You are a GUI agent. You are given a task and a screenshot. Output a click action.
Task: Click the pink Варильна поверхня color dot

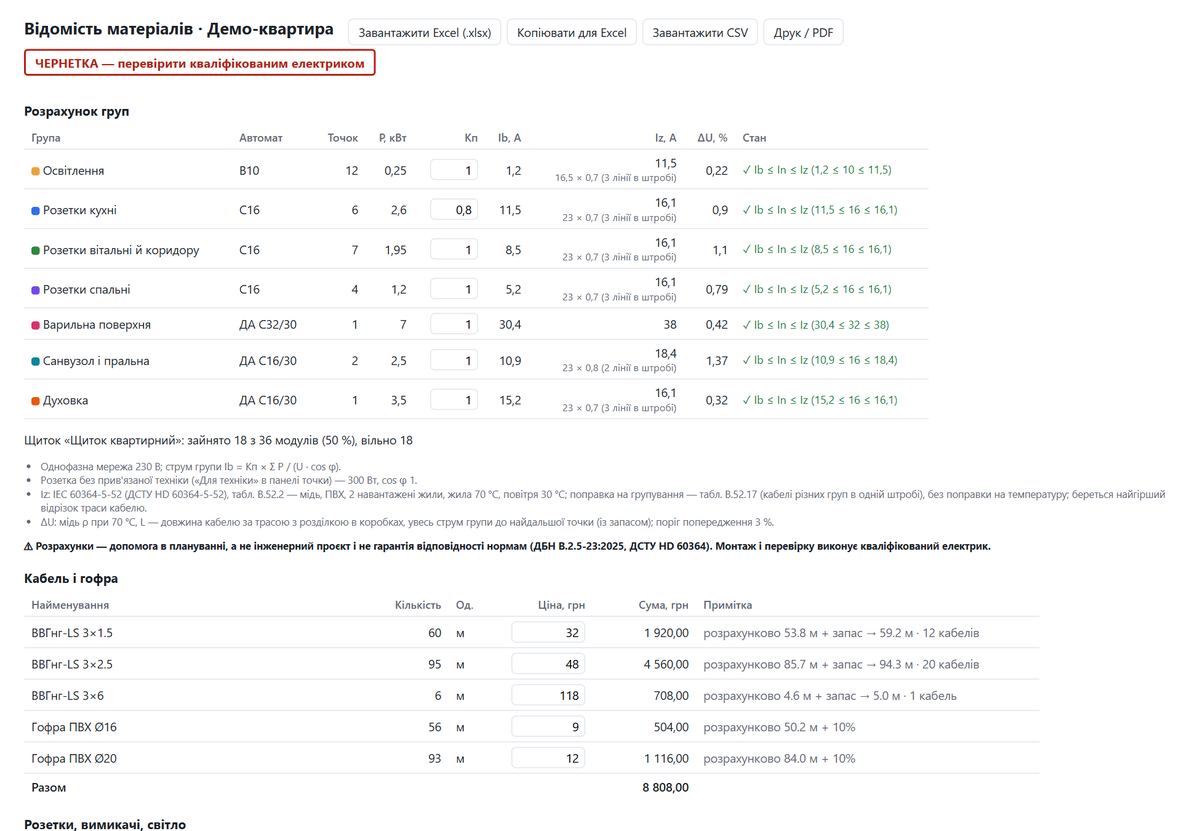[36, 325]
